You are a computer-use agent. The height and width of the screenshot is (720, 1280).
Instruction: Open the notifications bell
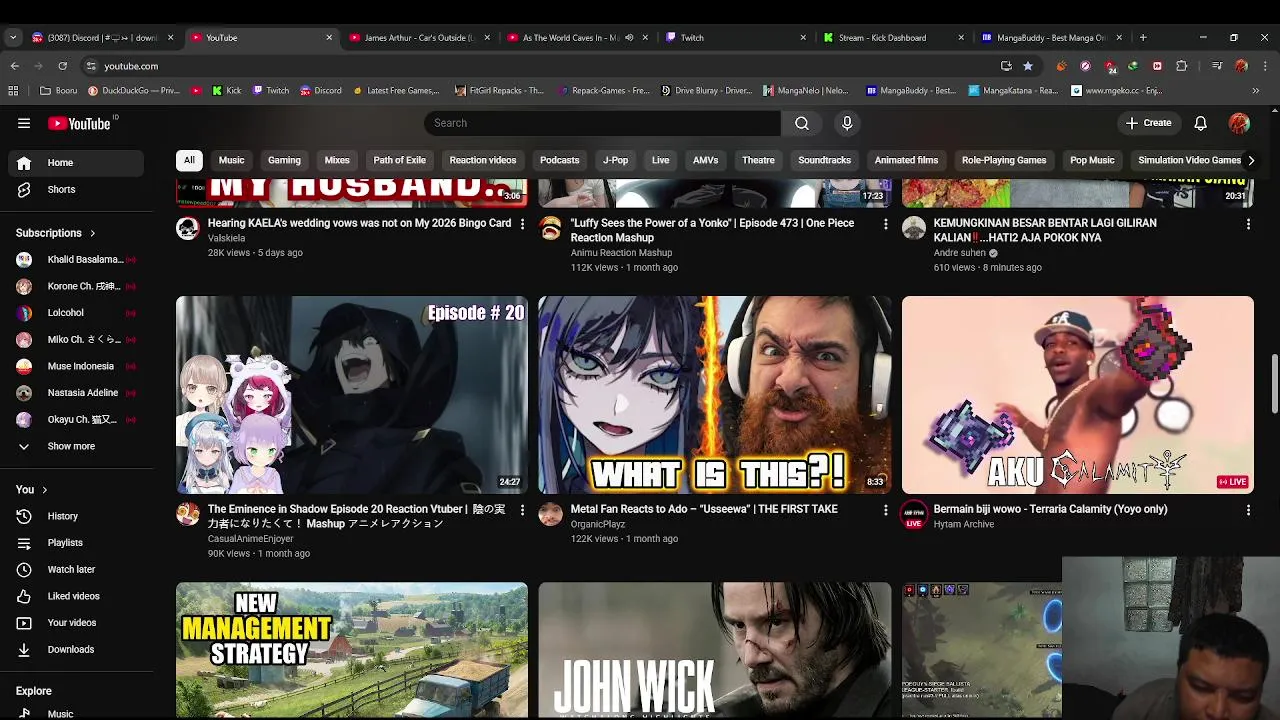coord(1201,123)
